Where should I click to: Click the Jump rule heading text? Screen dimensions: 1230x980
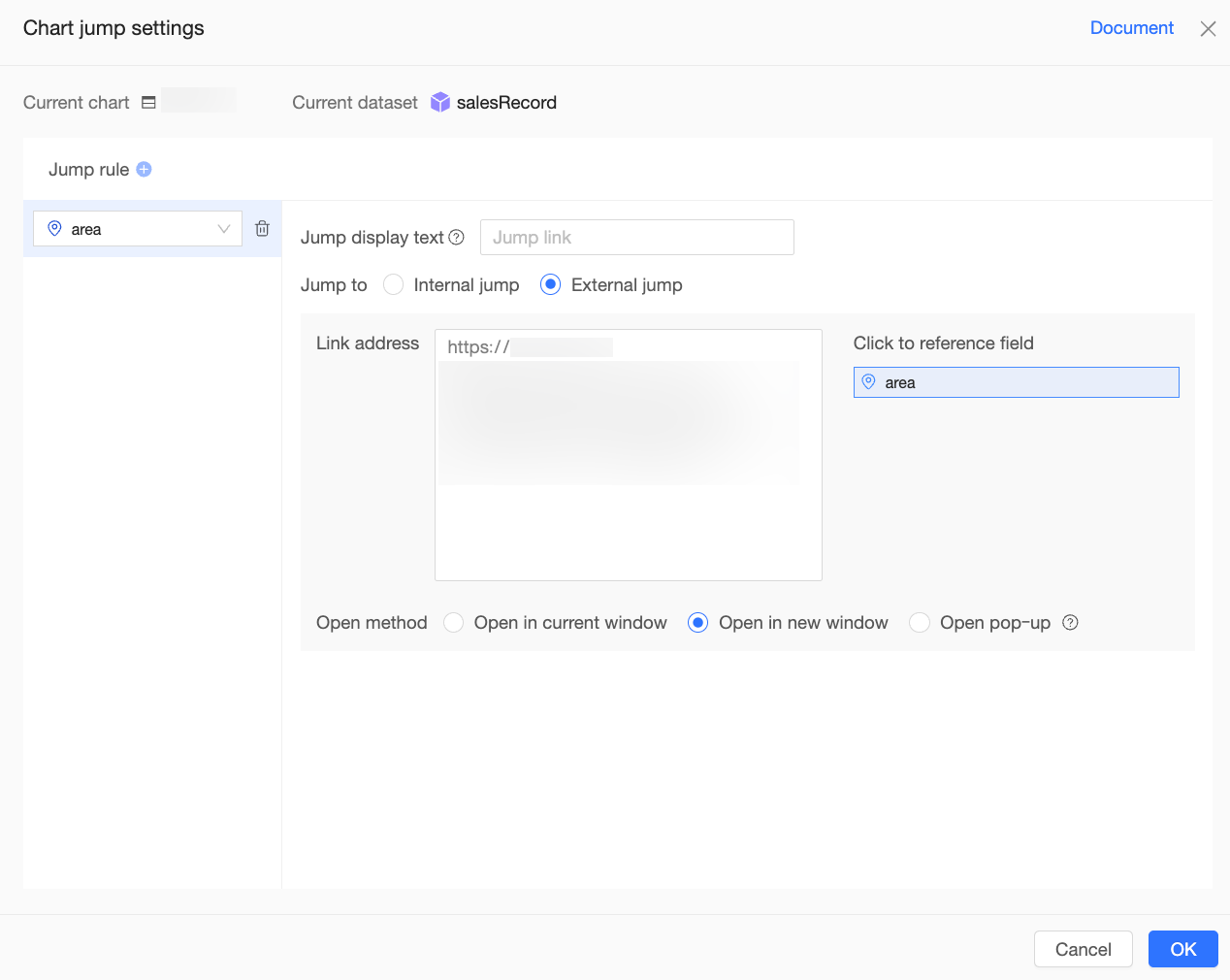tap(89, 170)
